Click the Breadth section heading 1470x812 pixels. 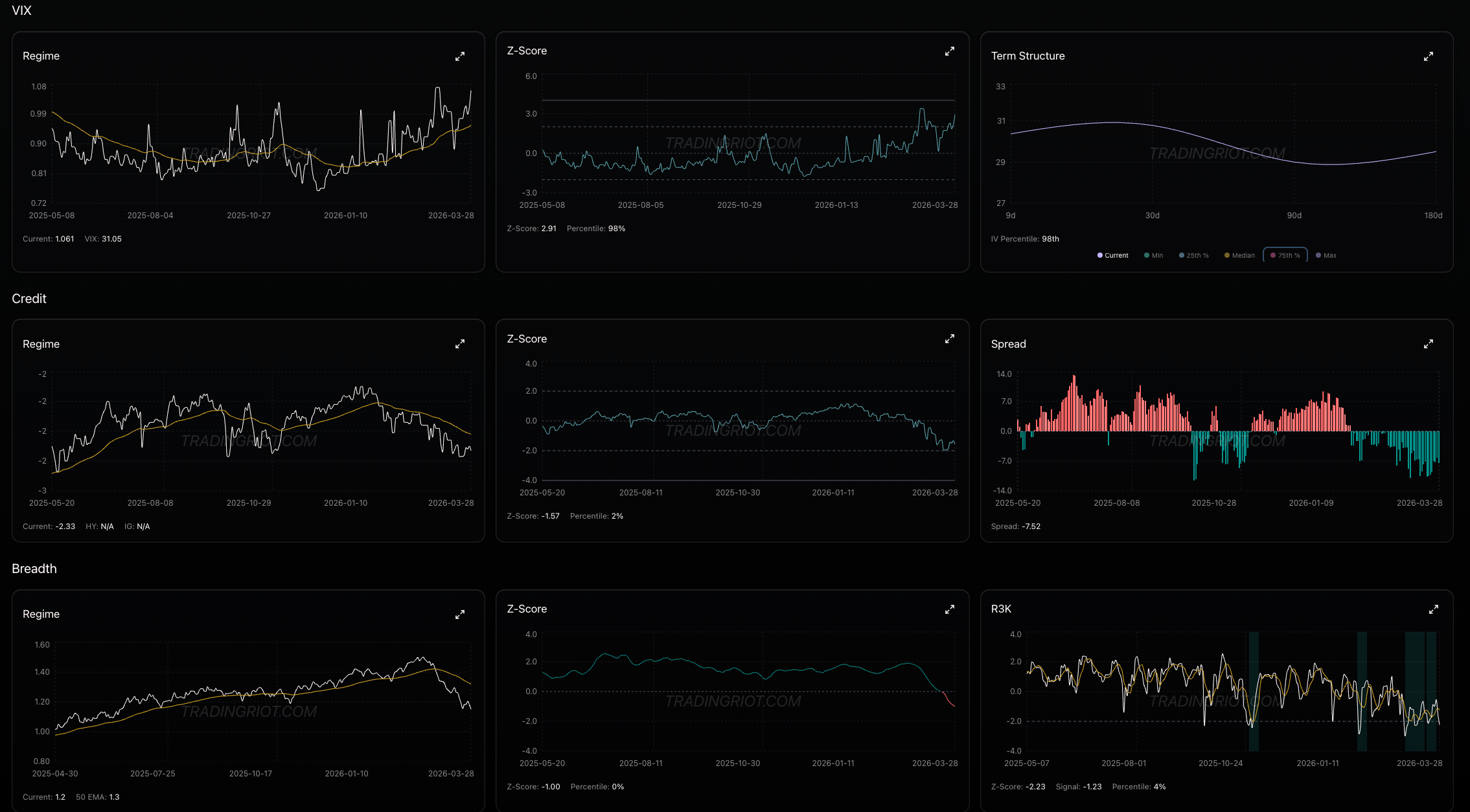(34, 569)
